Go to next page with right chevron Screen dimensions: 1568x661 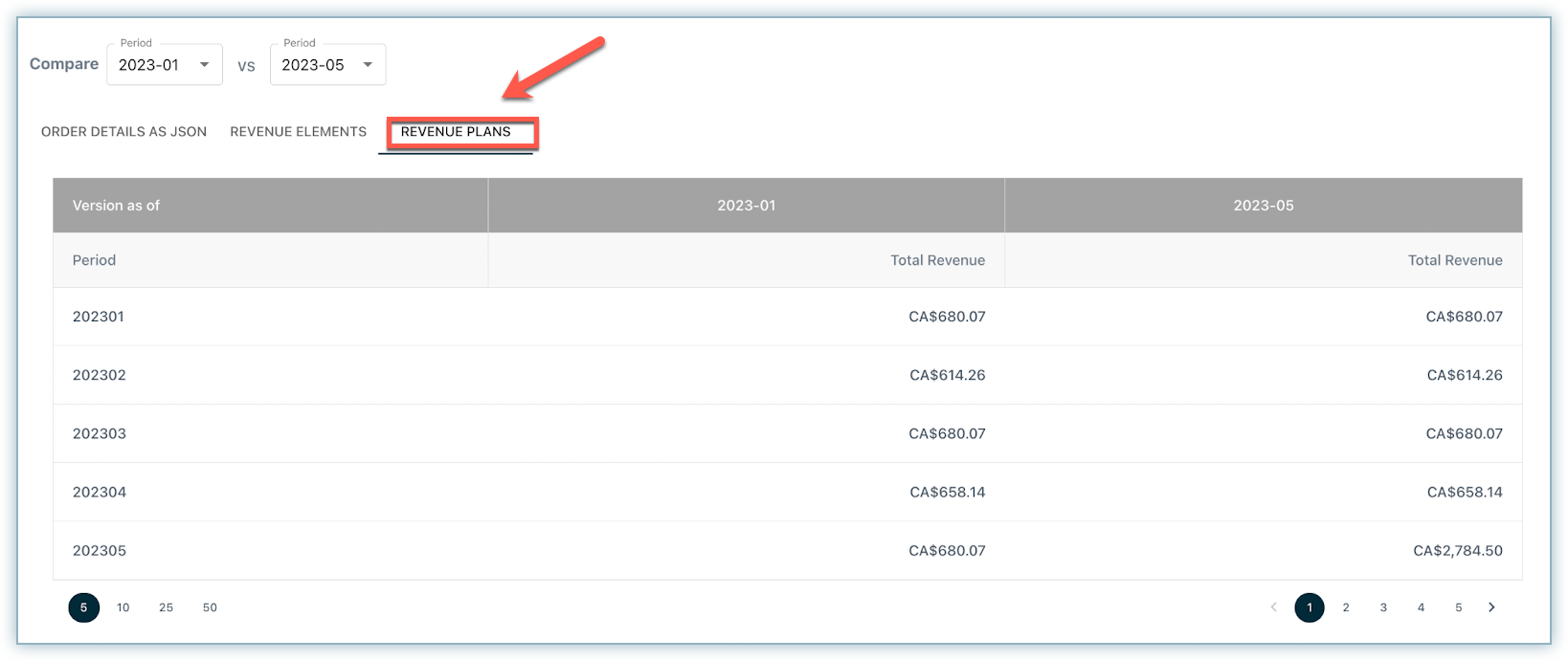tap(1491, 607)
